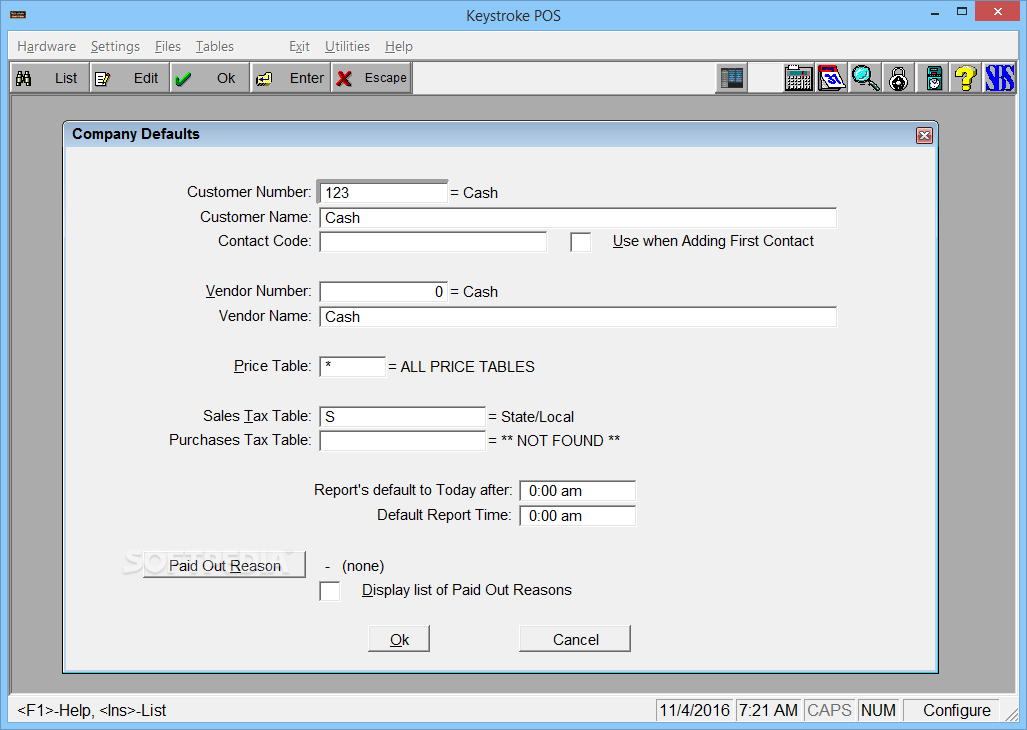Image resolution: width=1027 pixels, height=730 pixels.
Task: Open the Help menu
Action: coord(399,46)
